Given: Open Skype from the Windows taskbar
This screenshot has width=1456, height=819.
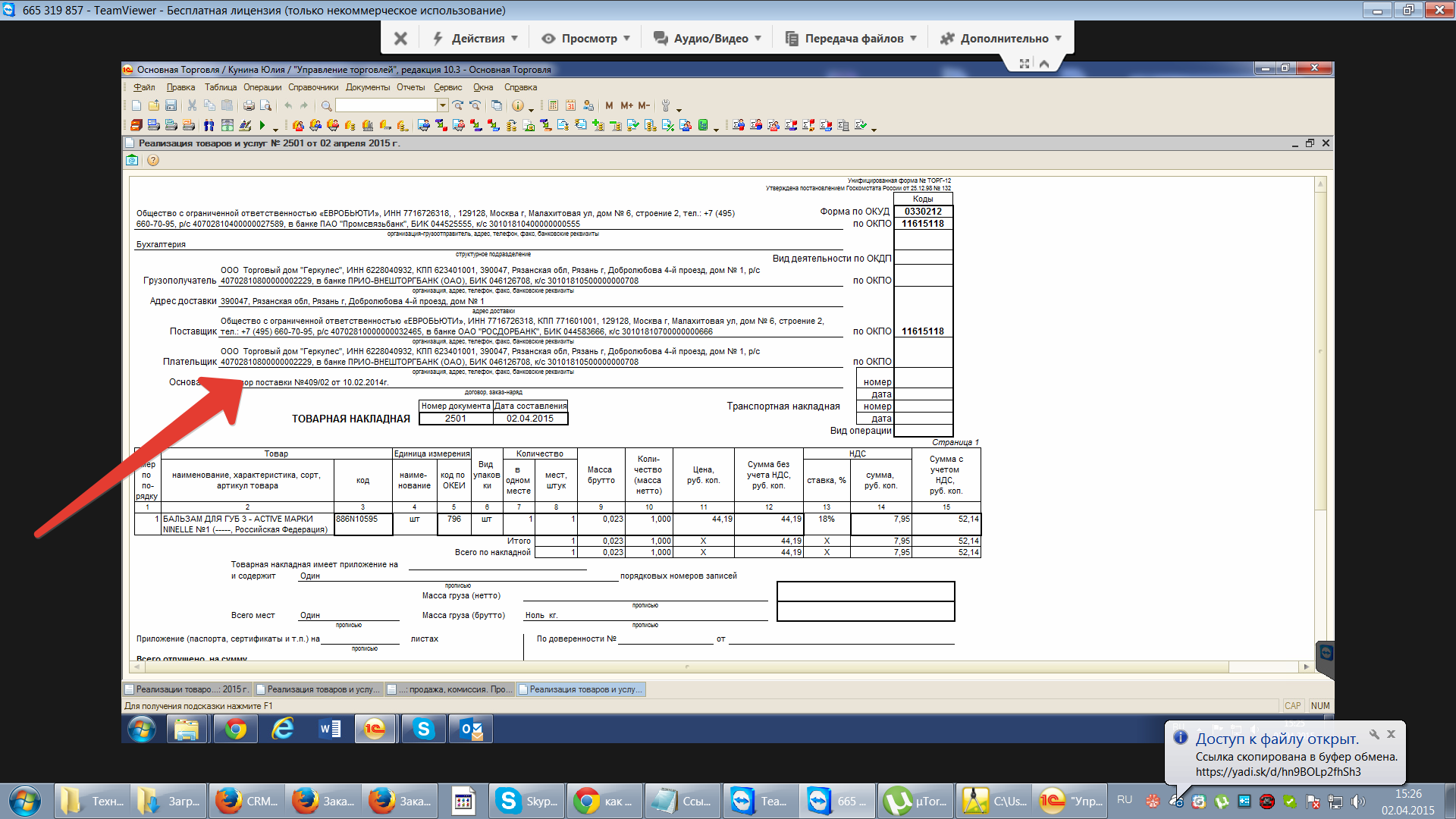Looking at the screenshot, I should tap(527, 801).
